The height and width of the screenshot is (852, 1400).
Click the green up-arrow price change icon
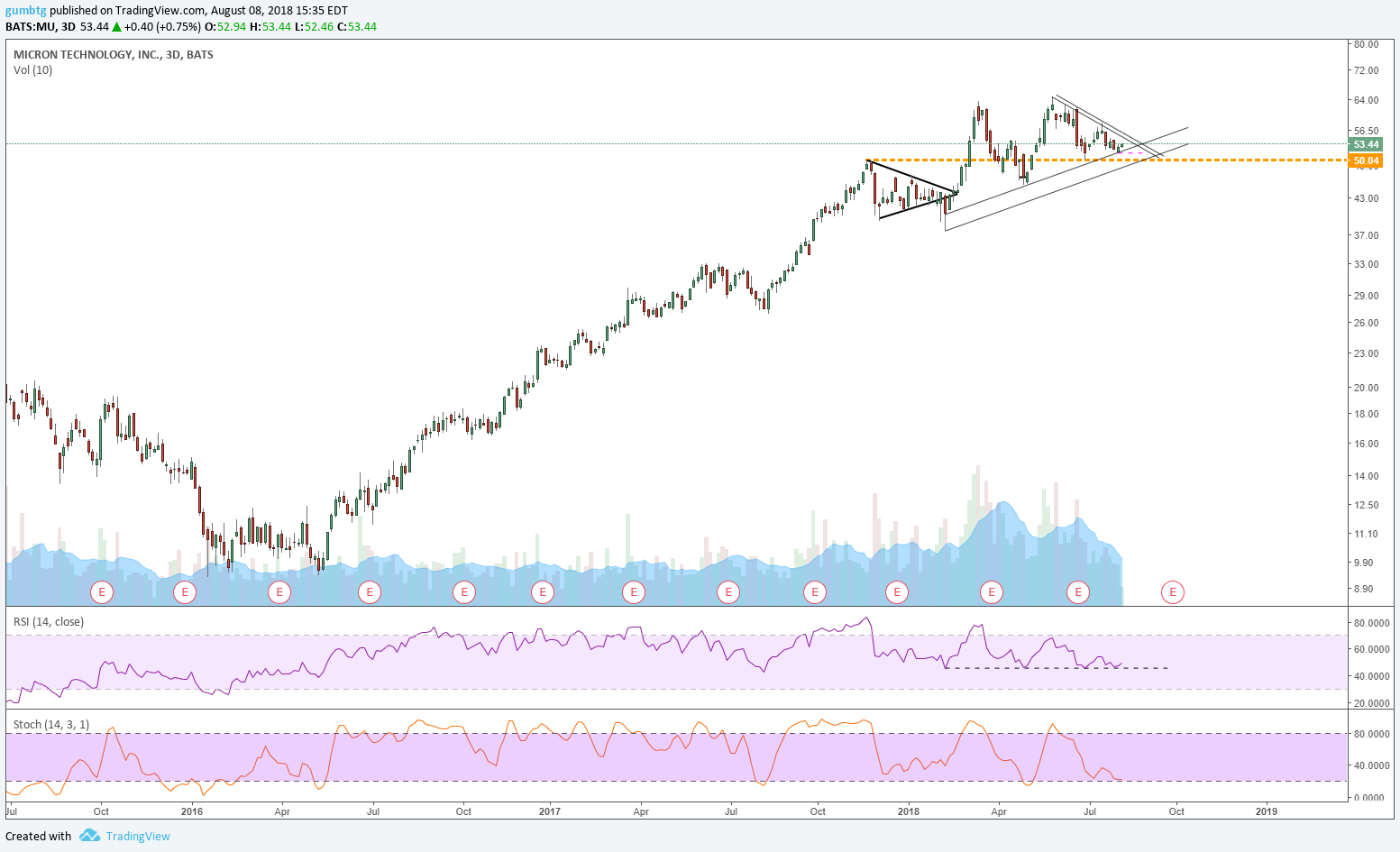117,27
